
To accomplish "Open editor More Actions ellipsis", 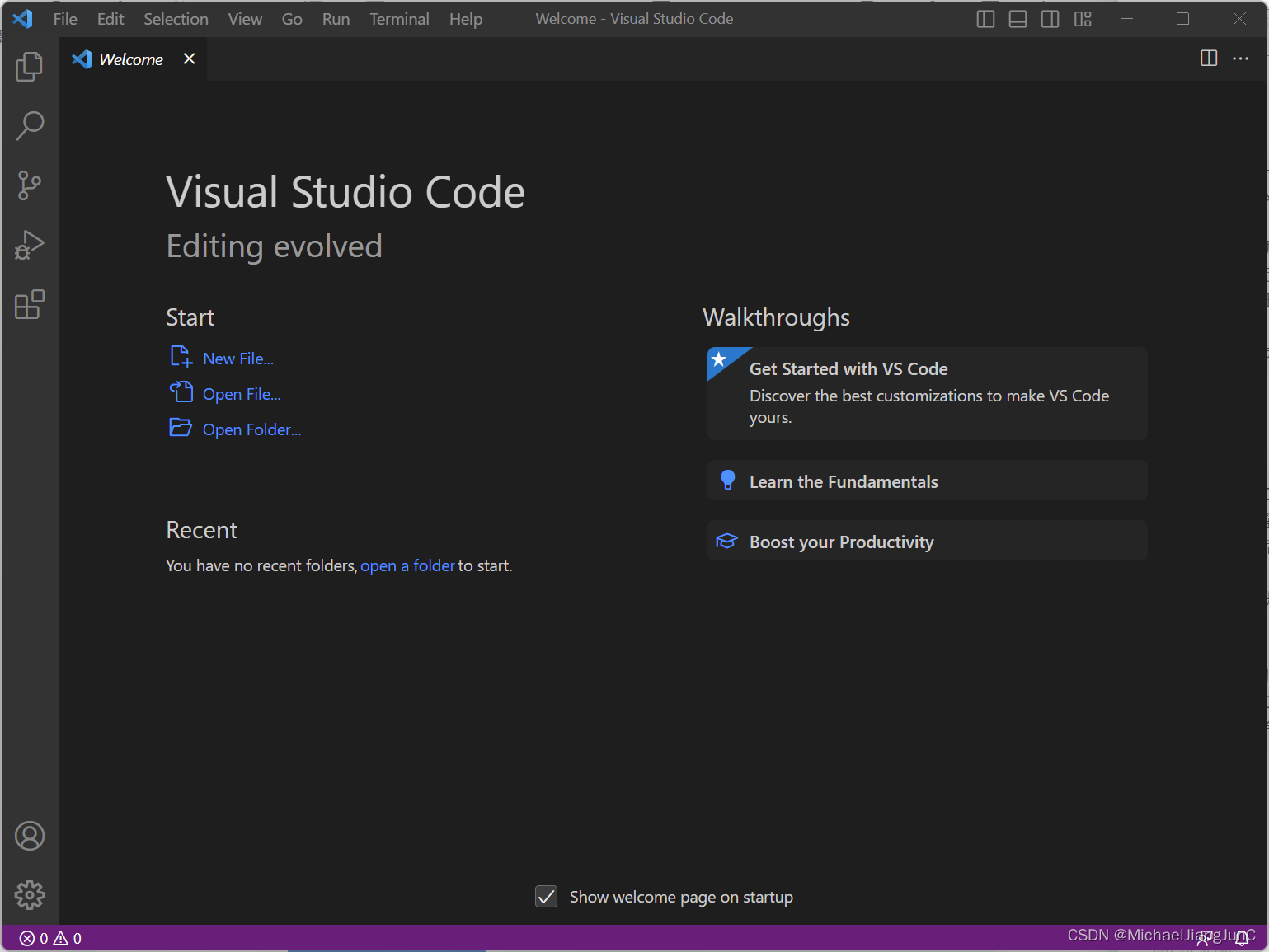I will 1240,58.
